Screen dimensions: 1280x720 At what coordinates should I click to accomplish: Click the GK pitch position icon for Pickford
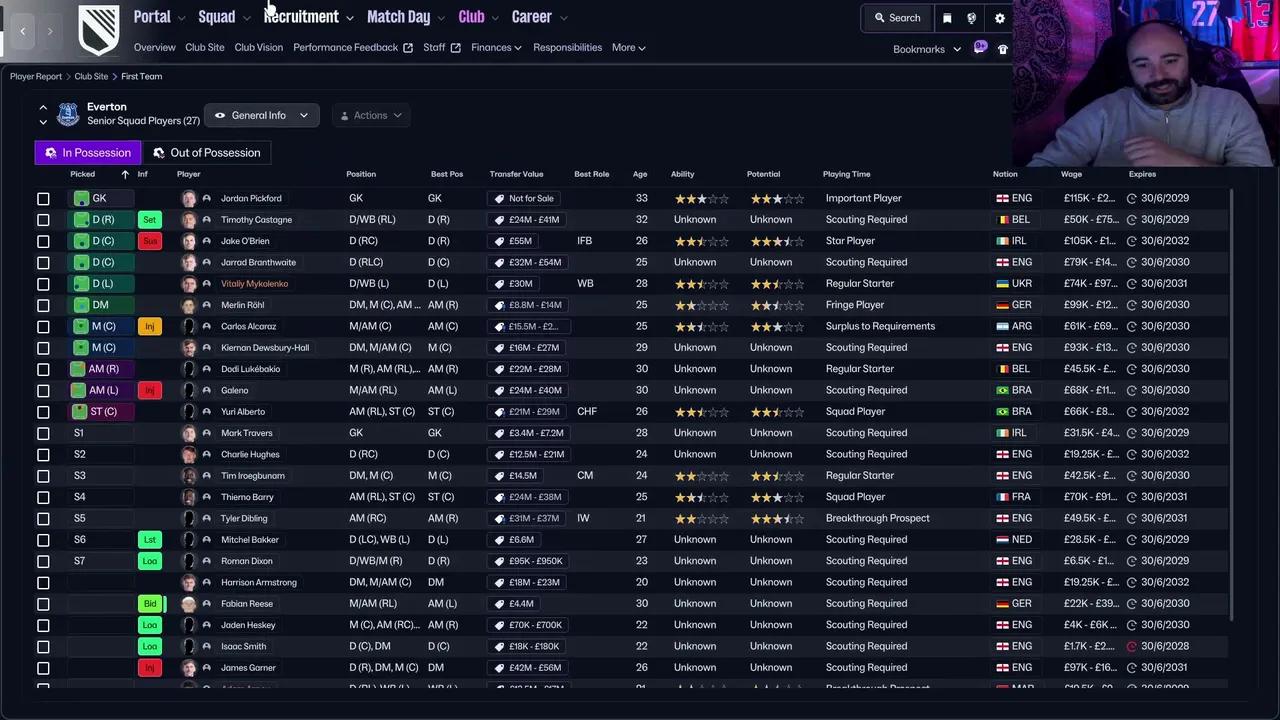pos(81,199)
